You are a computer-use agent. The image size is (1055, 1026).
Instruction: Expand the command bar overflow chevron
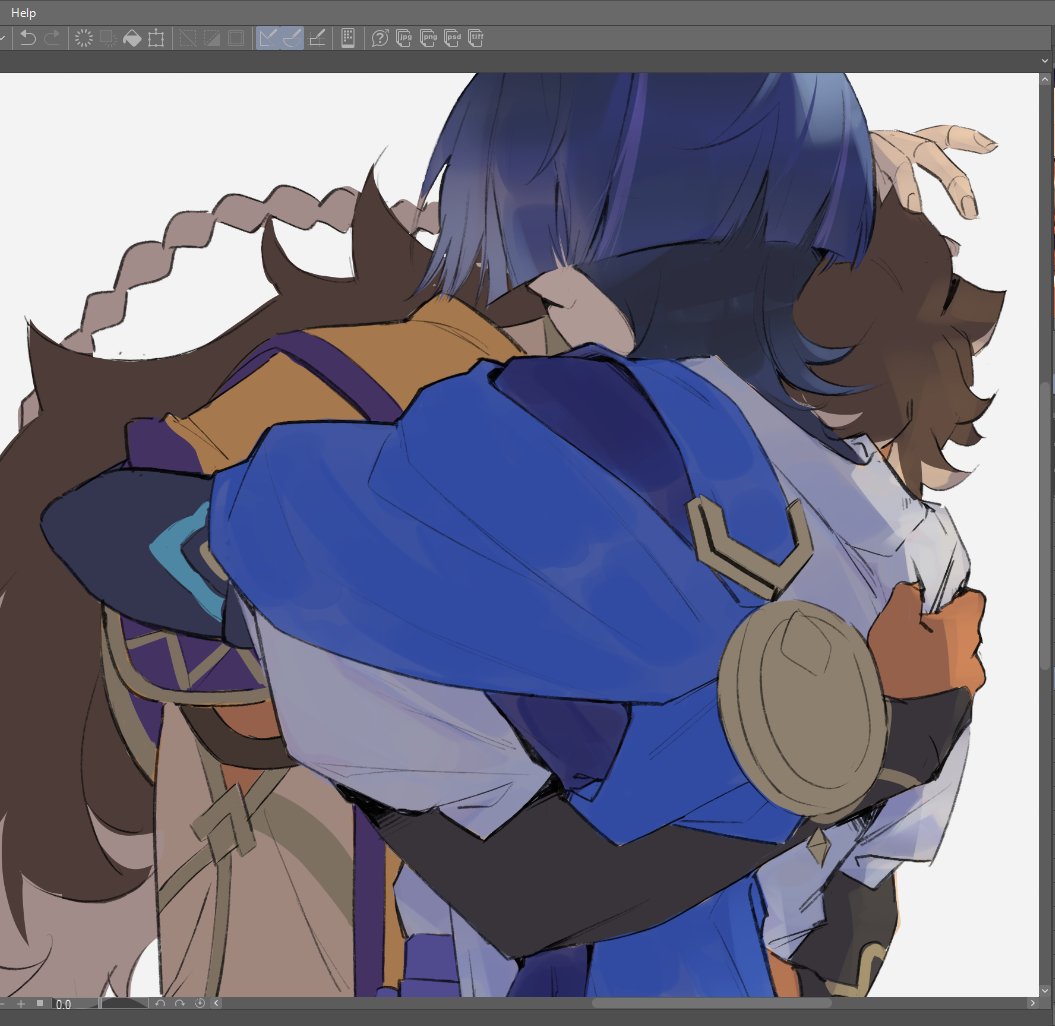pos(1045,61)
